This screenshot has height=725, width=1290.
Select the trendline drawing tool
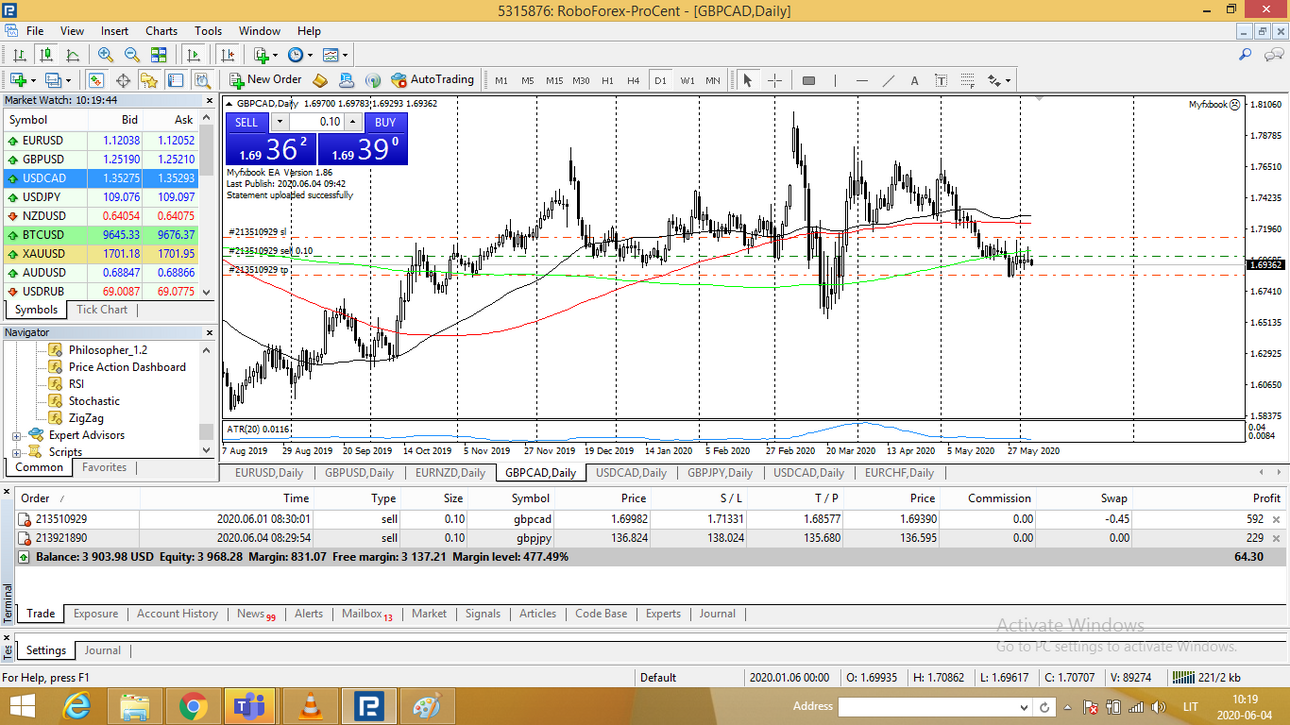(888, 80)
